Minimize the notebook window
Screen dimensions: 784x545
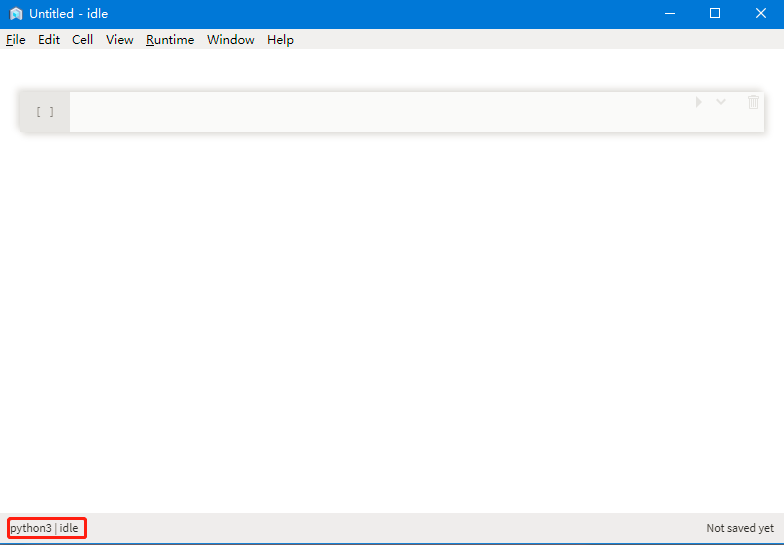tap(668, 14)
